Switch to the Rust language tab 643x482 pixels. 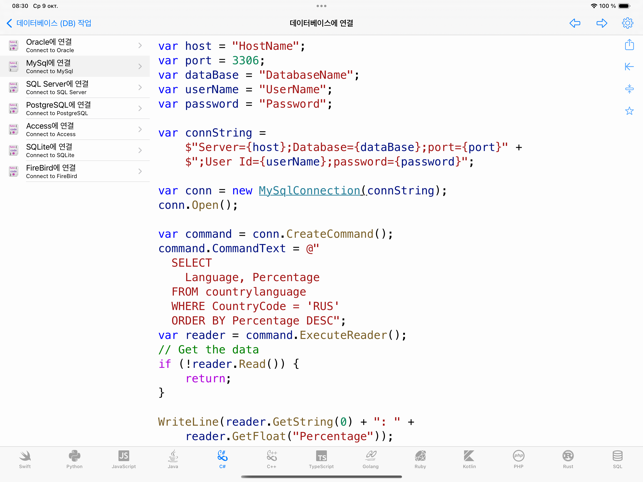568,459
